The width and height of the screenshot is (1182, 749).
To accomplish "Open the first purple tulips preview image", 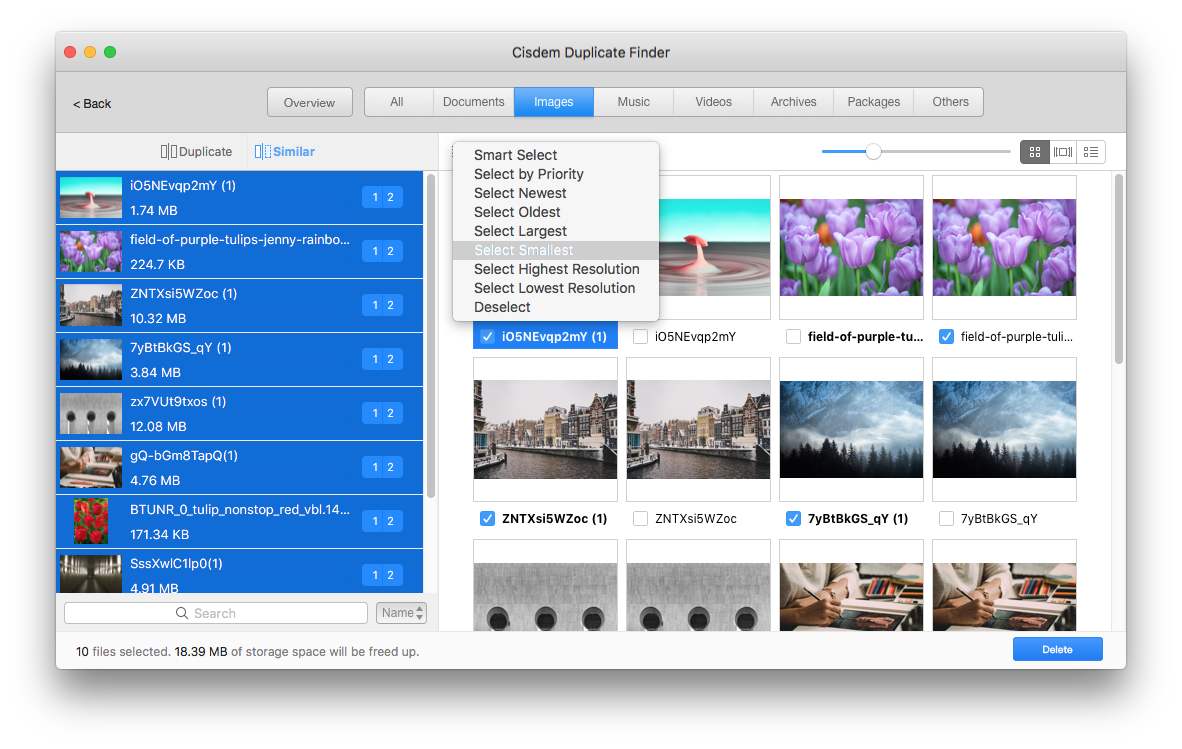I will (x=851, y=247).
